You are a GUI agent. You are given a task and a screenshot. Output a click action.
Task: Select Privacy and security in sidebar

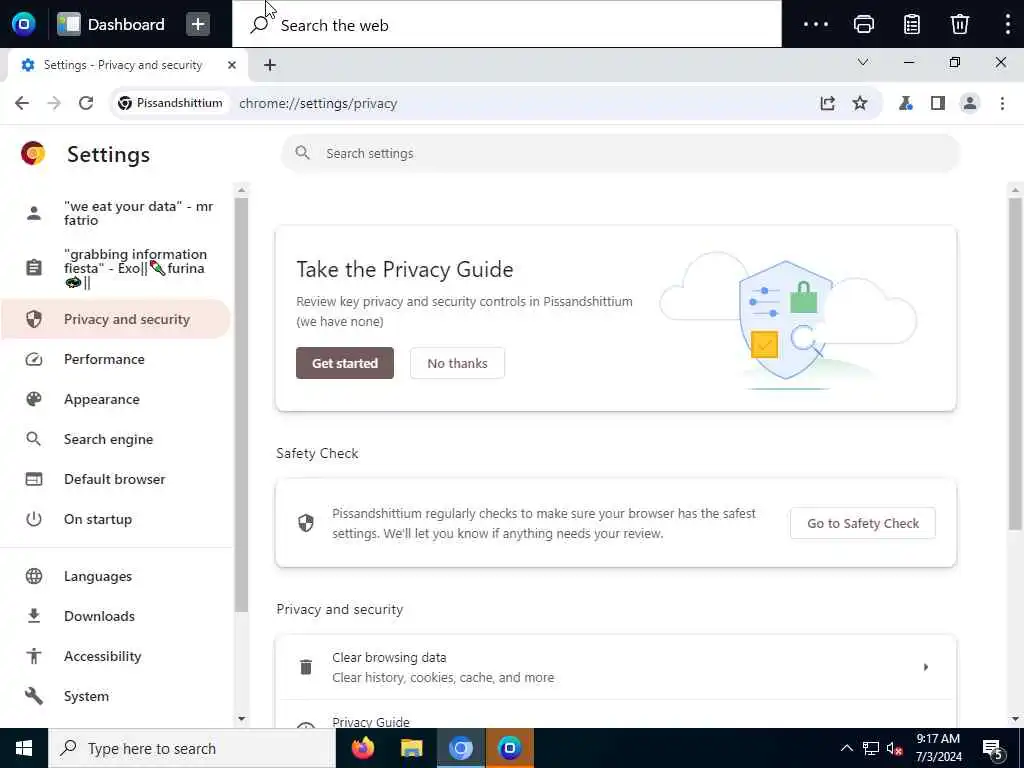click(116, 319)
